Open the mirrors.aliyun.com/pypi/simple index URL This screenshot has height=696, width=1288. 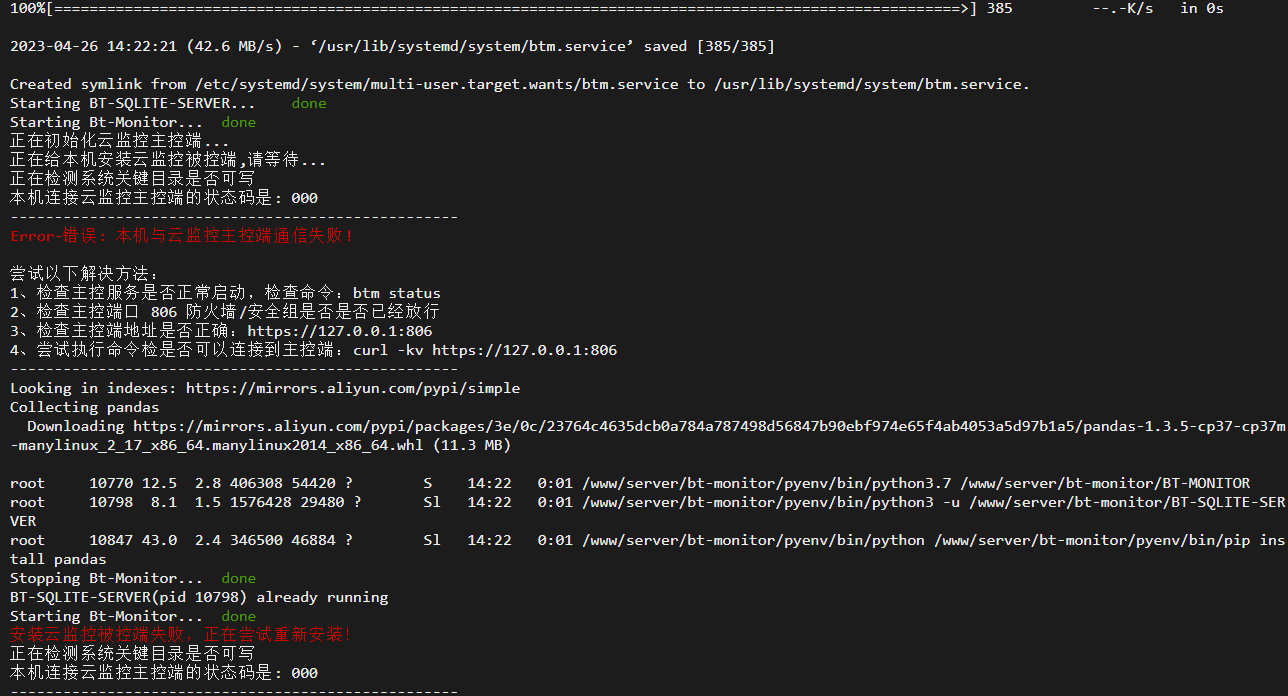pos(353,388)
